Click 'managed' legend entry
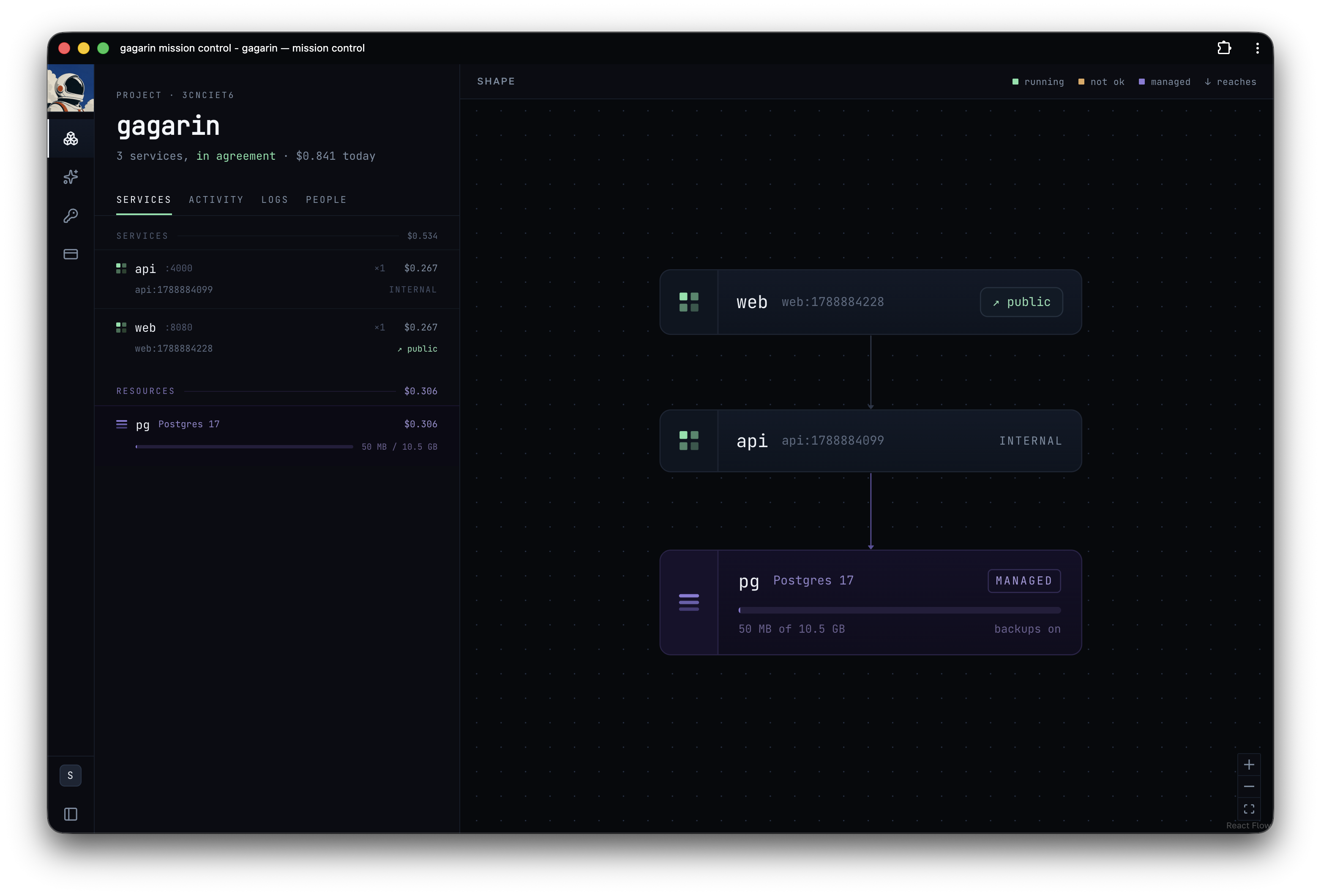1321x896 pixels. [1164, 82]
